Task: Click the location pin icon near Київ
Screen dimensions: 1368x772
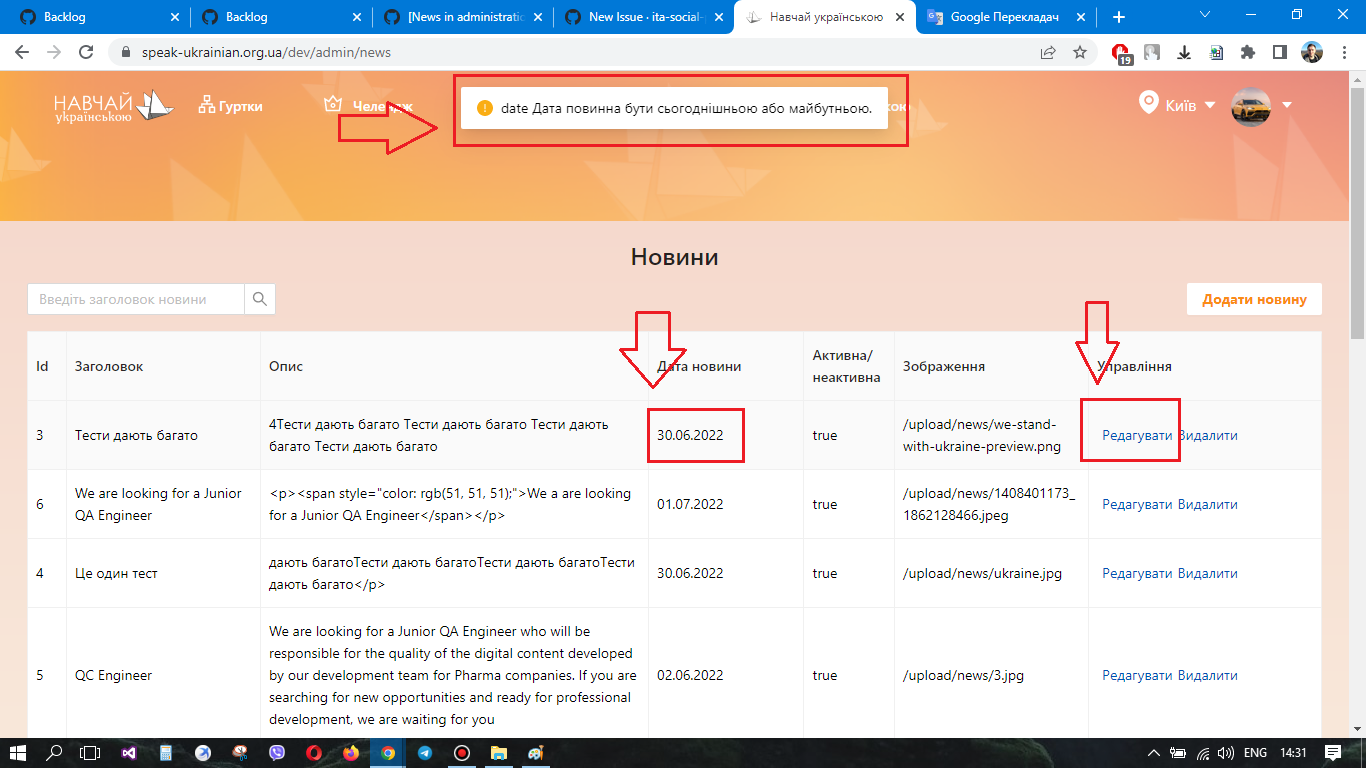Action: (x=1148, y=103)
